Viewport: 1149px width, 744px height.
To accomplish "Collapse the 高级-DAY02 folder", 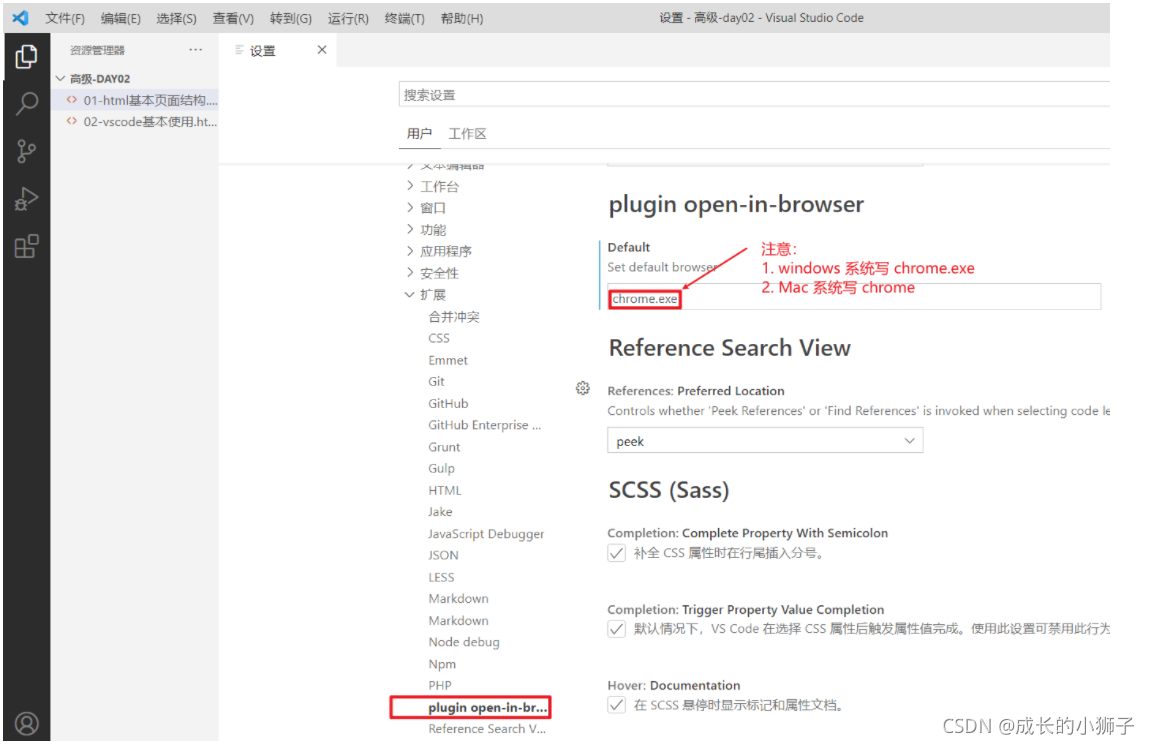I will click(x=61, y=78).
